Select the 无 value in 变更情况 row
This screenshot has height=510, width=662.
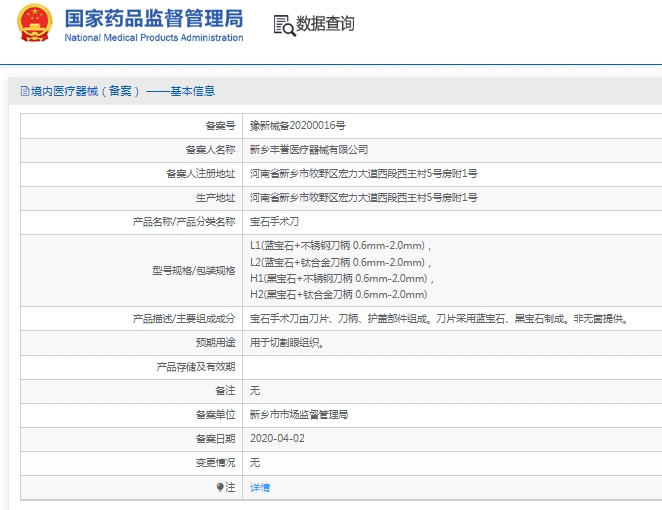pos(255,463)
